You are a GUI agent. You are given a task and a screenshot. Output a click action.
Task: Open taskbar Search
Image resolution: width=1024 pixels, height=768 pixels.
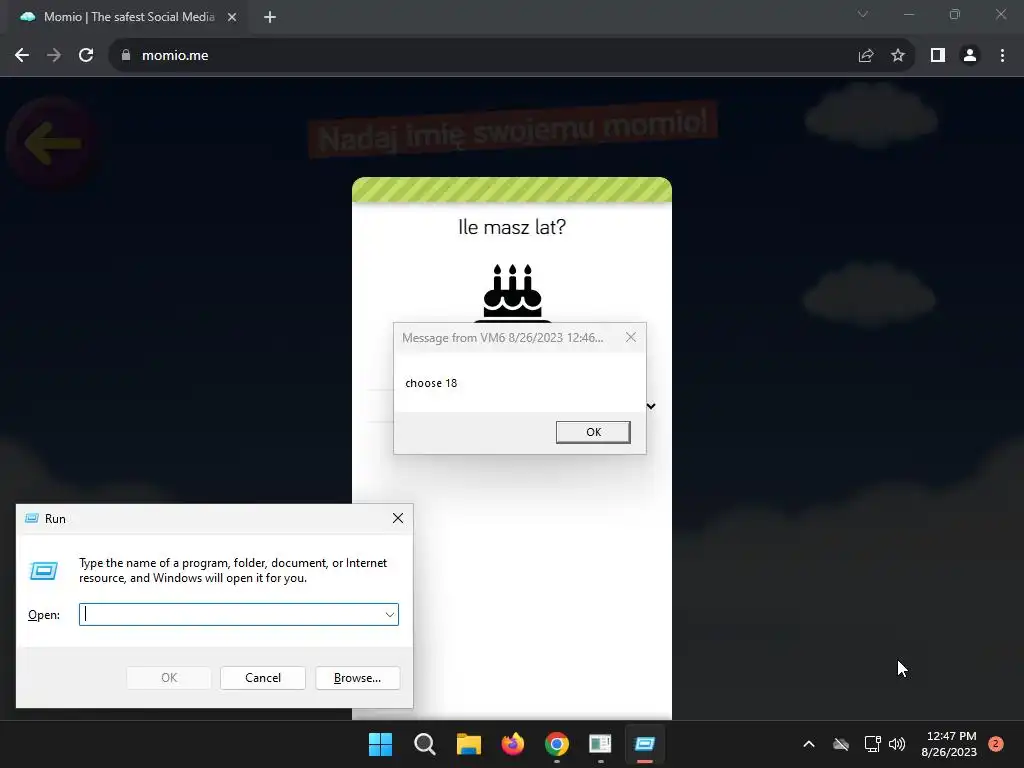click(424, 744)
